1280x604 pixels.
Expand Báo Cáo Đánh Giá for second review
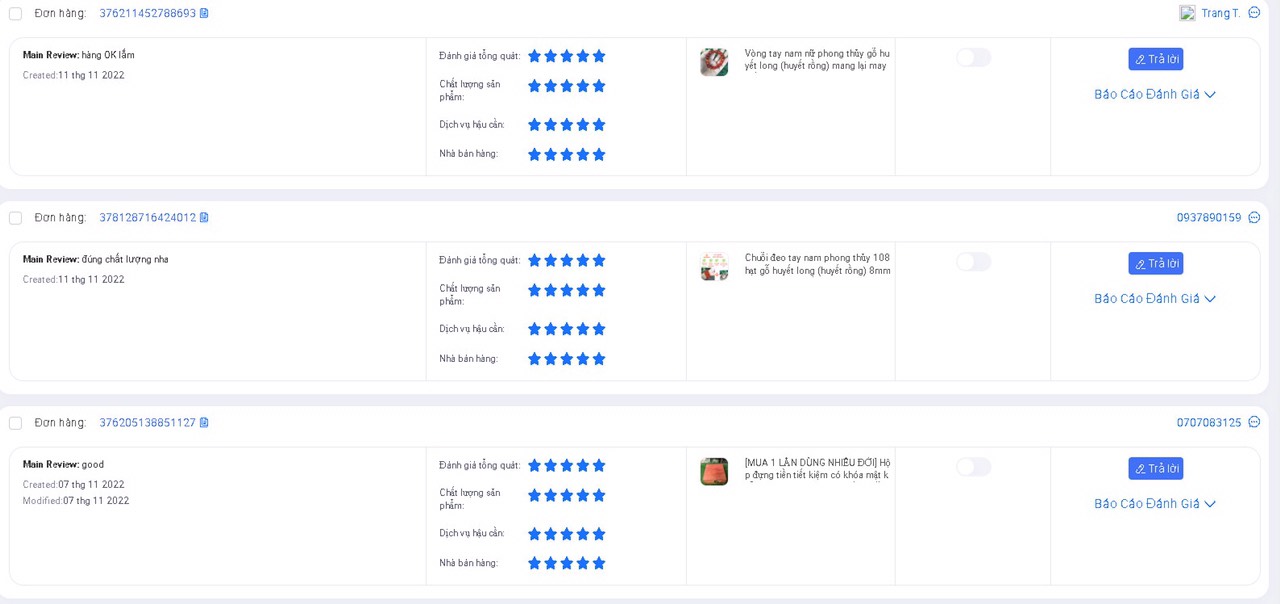click(x=1155, y=299)
